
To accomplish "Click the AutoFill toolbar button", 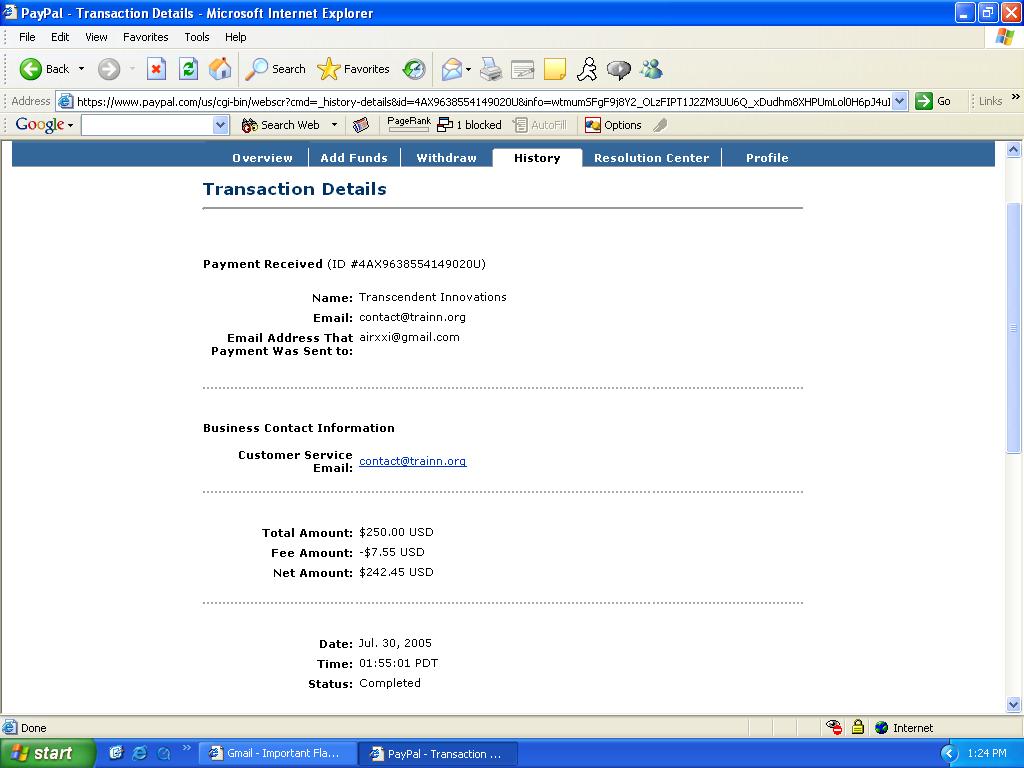I will (x=539, y=125).
